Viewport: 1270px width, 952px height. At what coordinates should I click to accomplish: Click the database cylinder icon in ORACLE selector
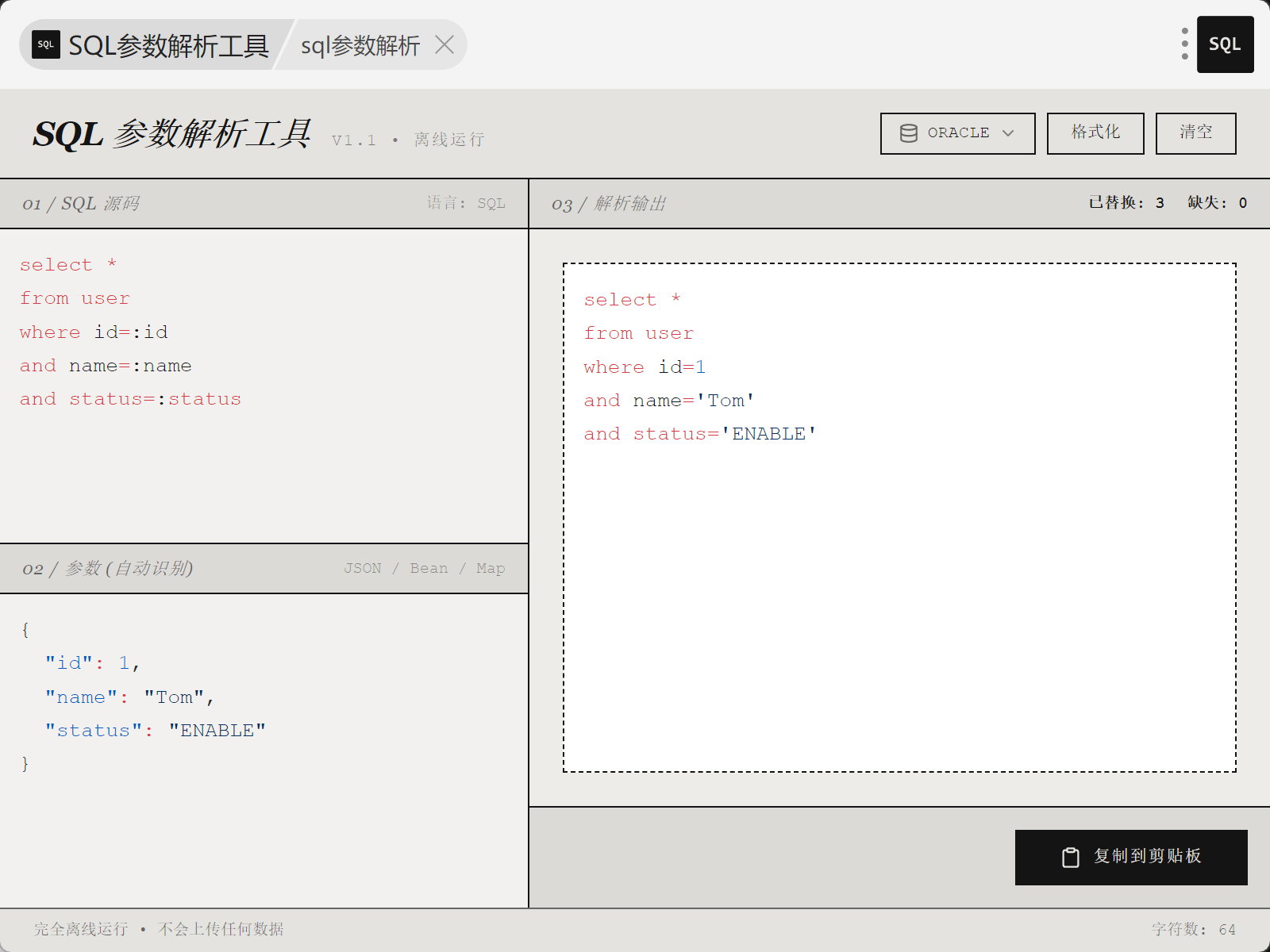click(909, 133)
